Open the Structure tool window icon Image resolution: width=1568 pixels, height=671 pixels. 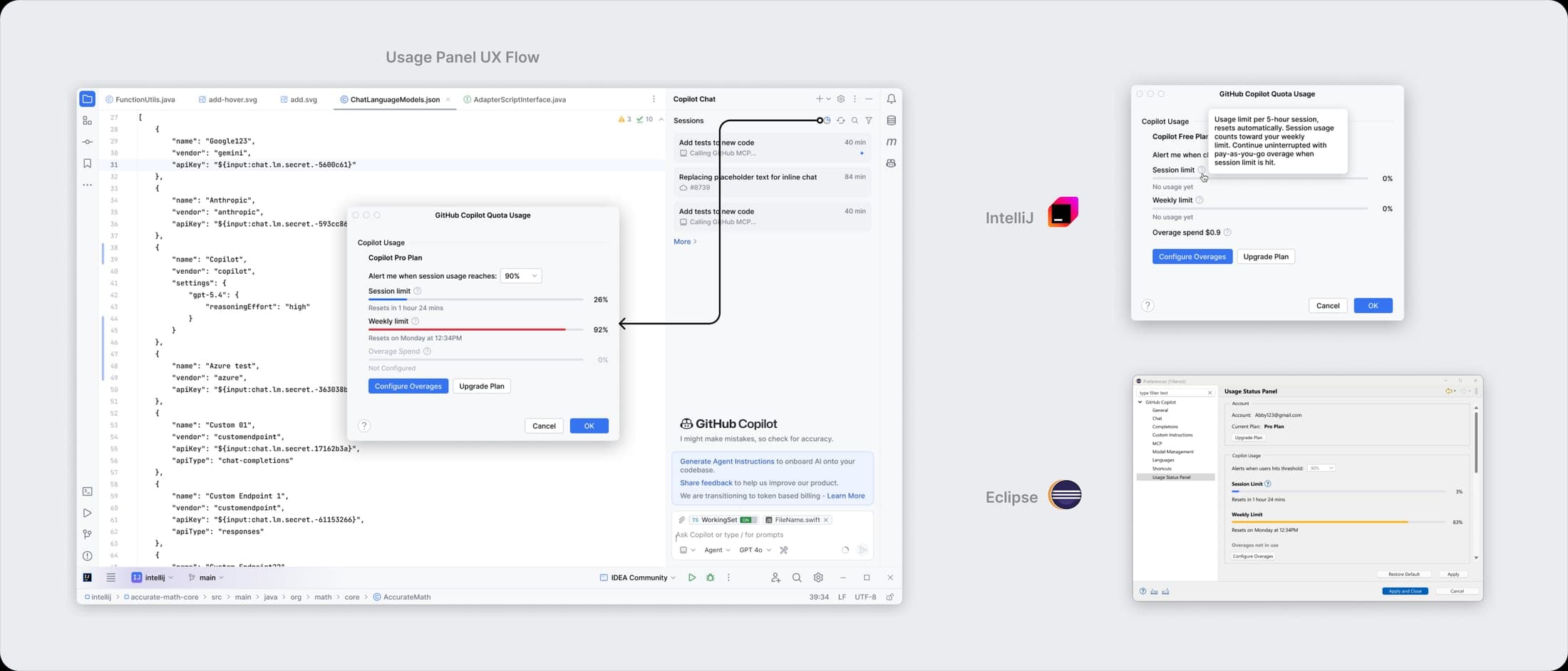tap(87, 121)
